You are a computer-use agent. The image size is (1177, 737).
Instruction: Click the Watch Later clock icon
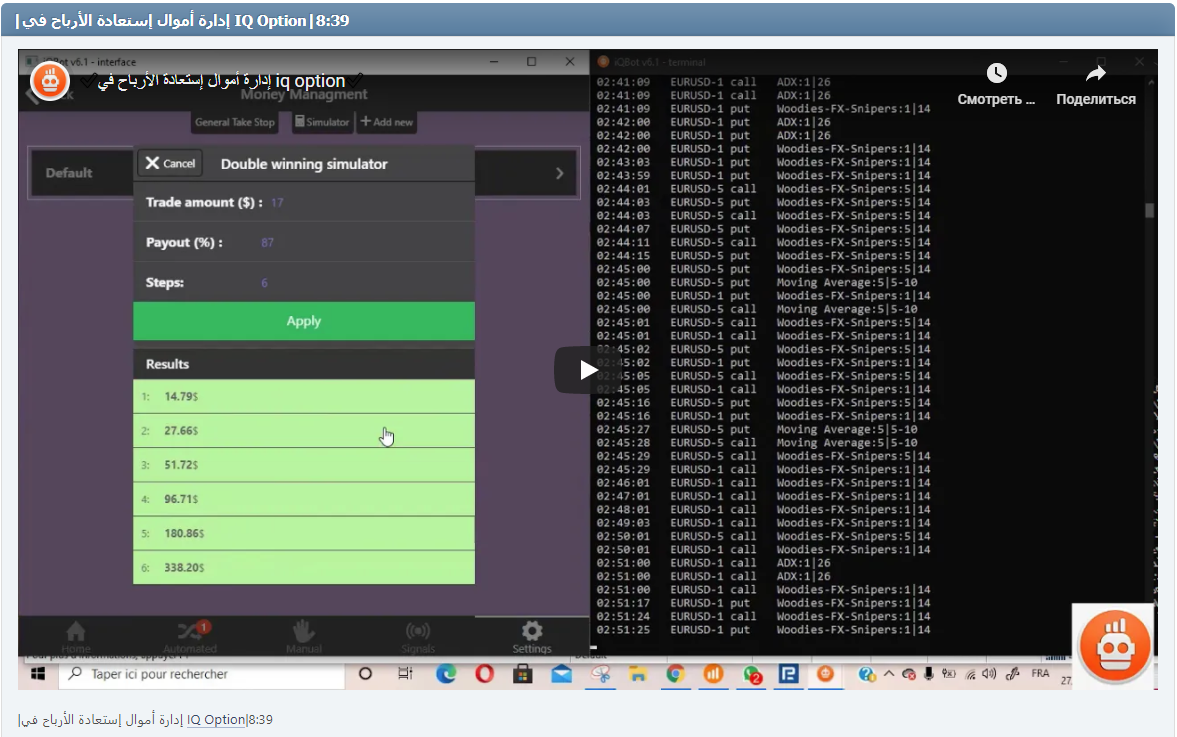coord(996,74)
